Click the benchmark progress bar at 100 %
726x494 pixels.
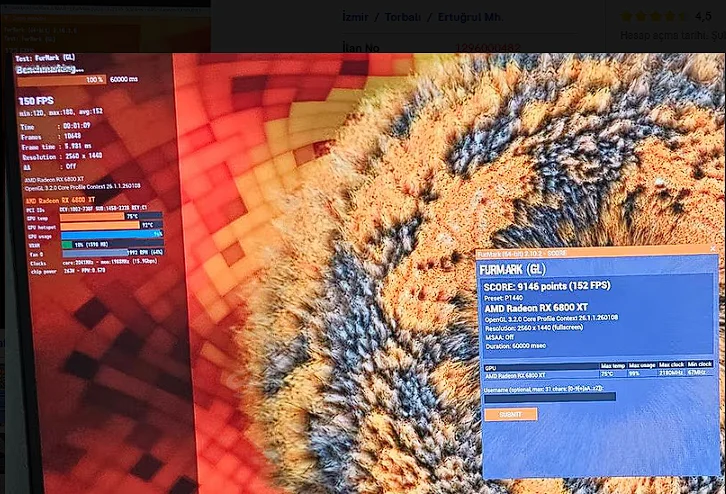click(x=62, y=80)
